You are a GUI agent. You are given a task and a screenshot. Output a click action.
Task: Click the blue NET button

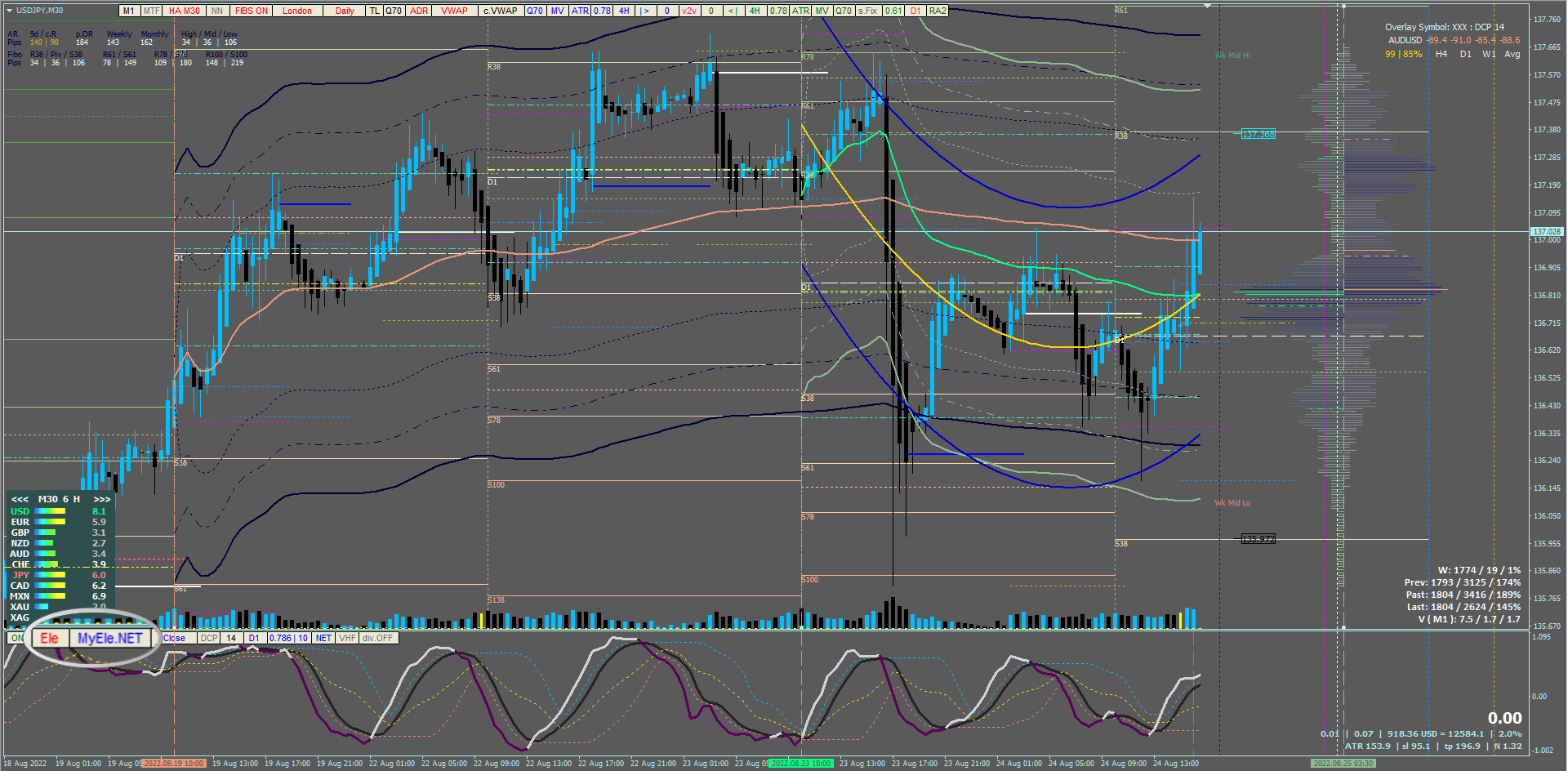click(x=323, y=638)
